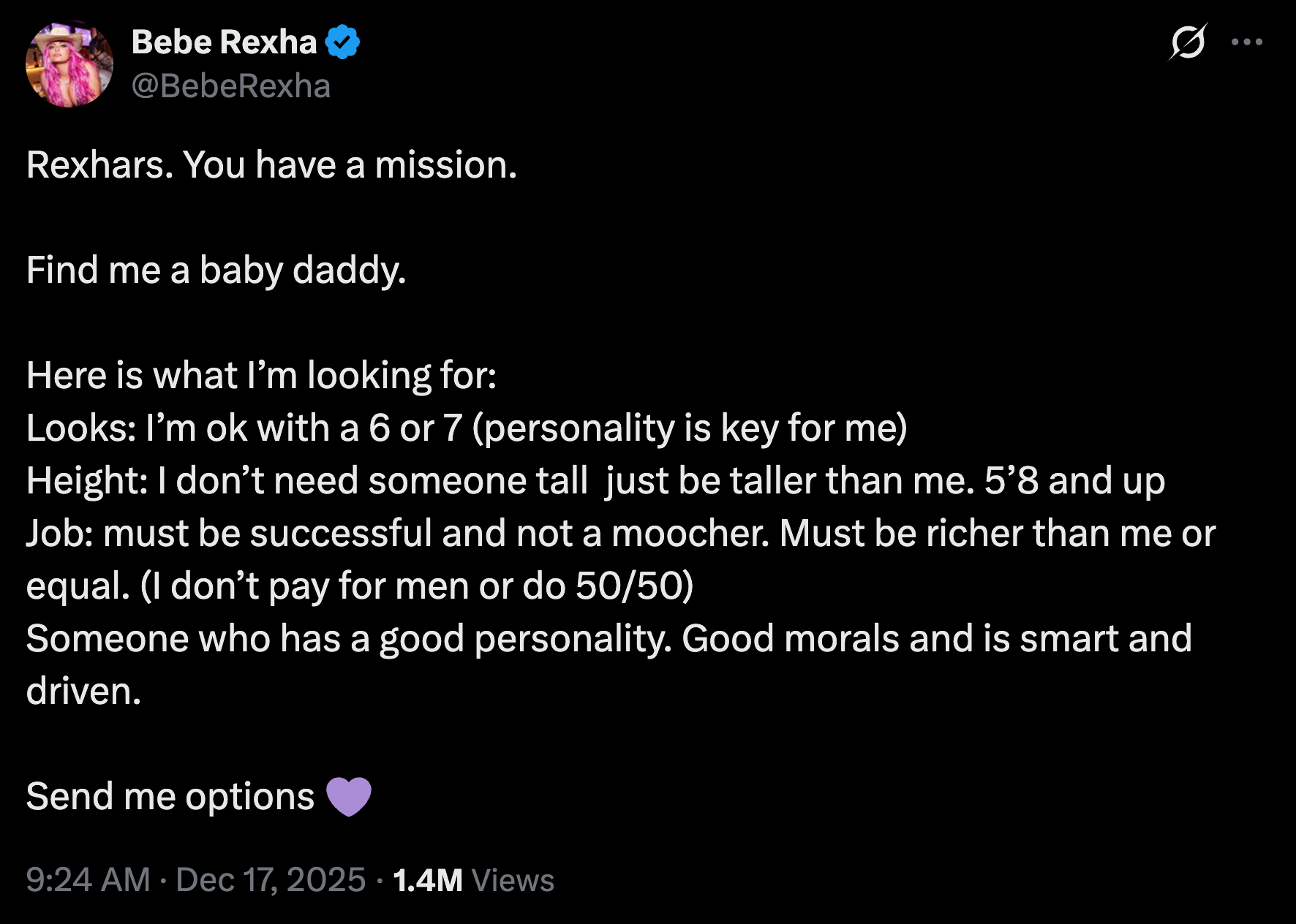Viewport: 1296px width, 924px height.
Task: Click the word "driven." in the post
Action: coord(83,692)
